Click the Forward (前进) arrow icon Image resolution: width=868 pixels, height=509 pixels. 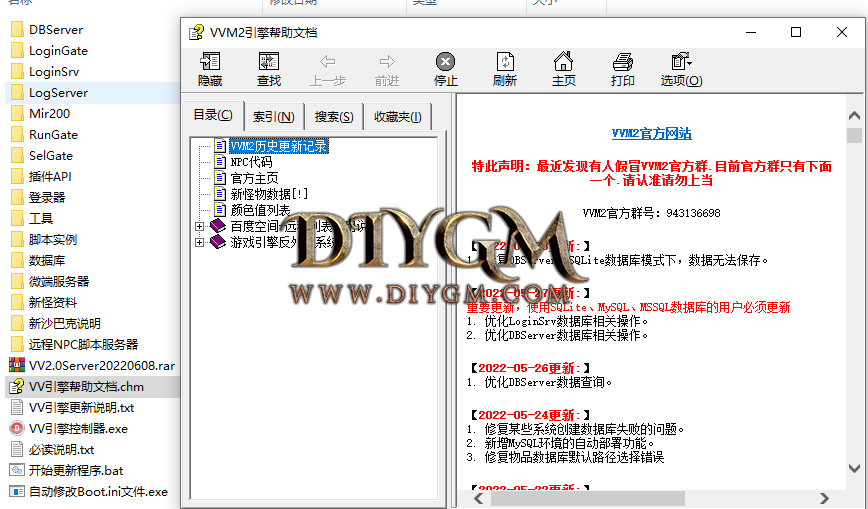click(x=387, y=61)
